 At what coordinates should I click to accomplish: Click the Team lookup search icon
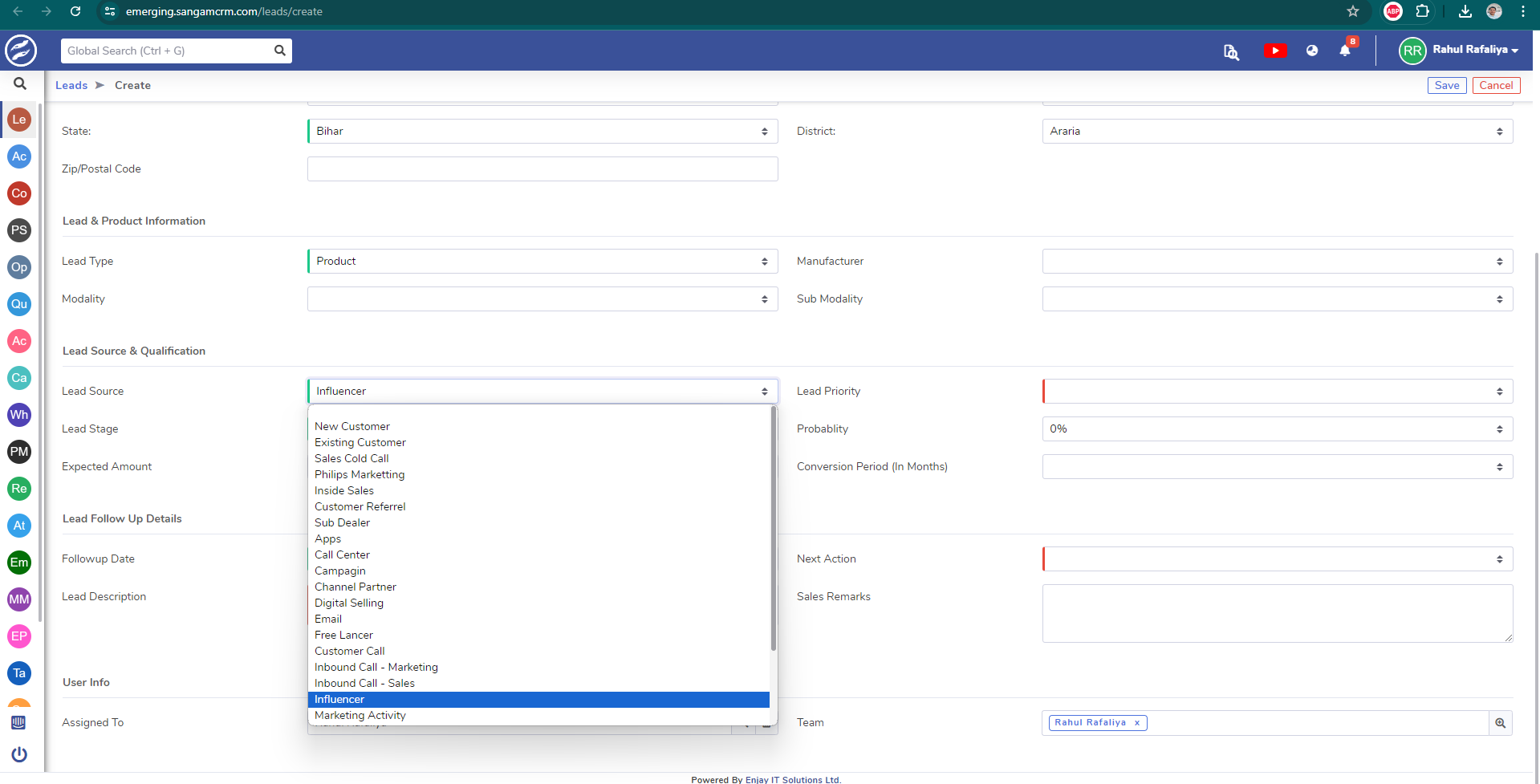click(1500, 723)
